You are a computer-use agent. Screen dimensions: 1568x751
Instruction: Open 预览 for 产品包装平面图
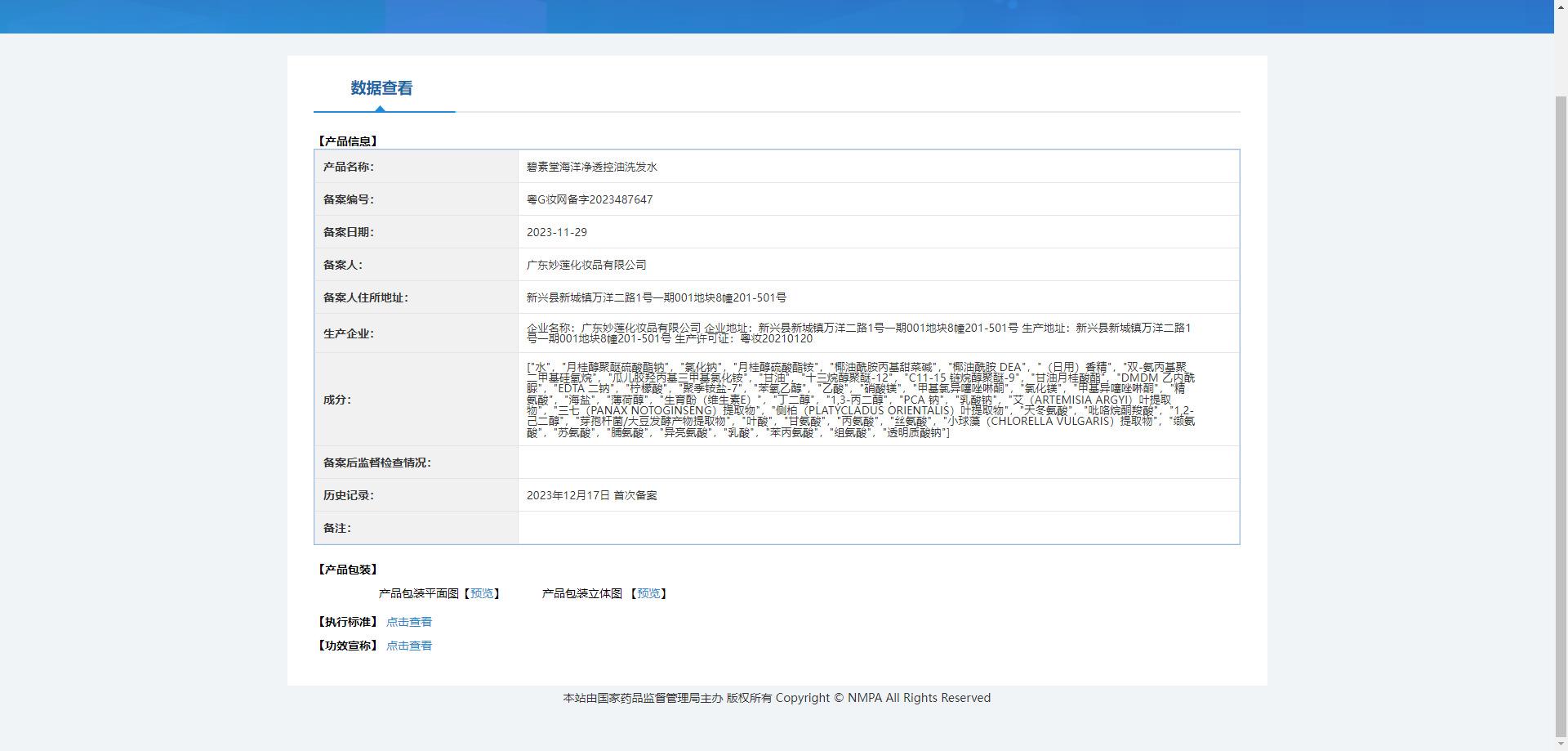click(x=482, y=593)
